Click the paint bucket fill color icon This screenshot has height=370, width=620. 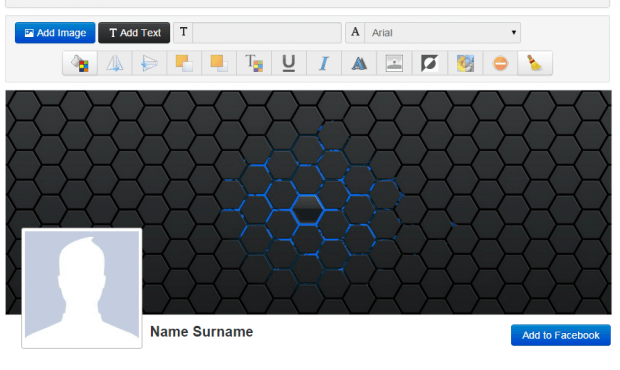80,63
